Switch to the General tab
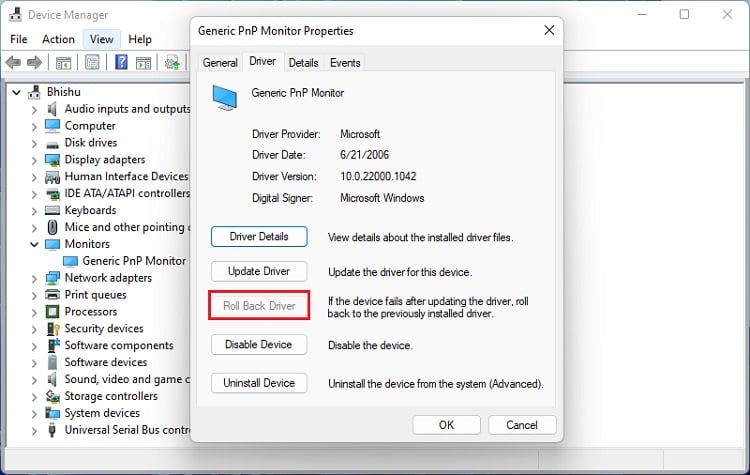The height and width of the screenshot is (475, 750). coord(220,63)
